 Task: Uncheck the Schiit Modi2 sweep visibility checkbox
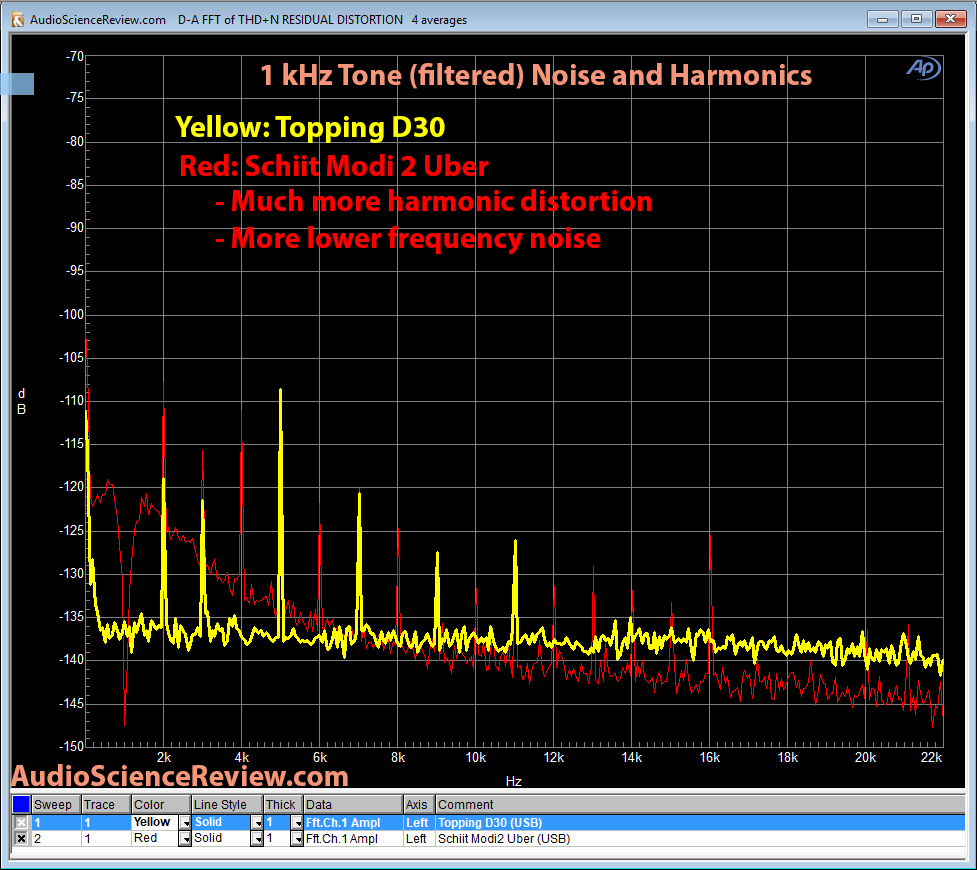tap(21, 839)
